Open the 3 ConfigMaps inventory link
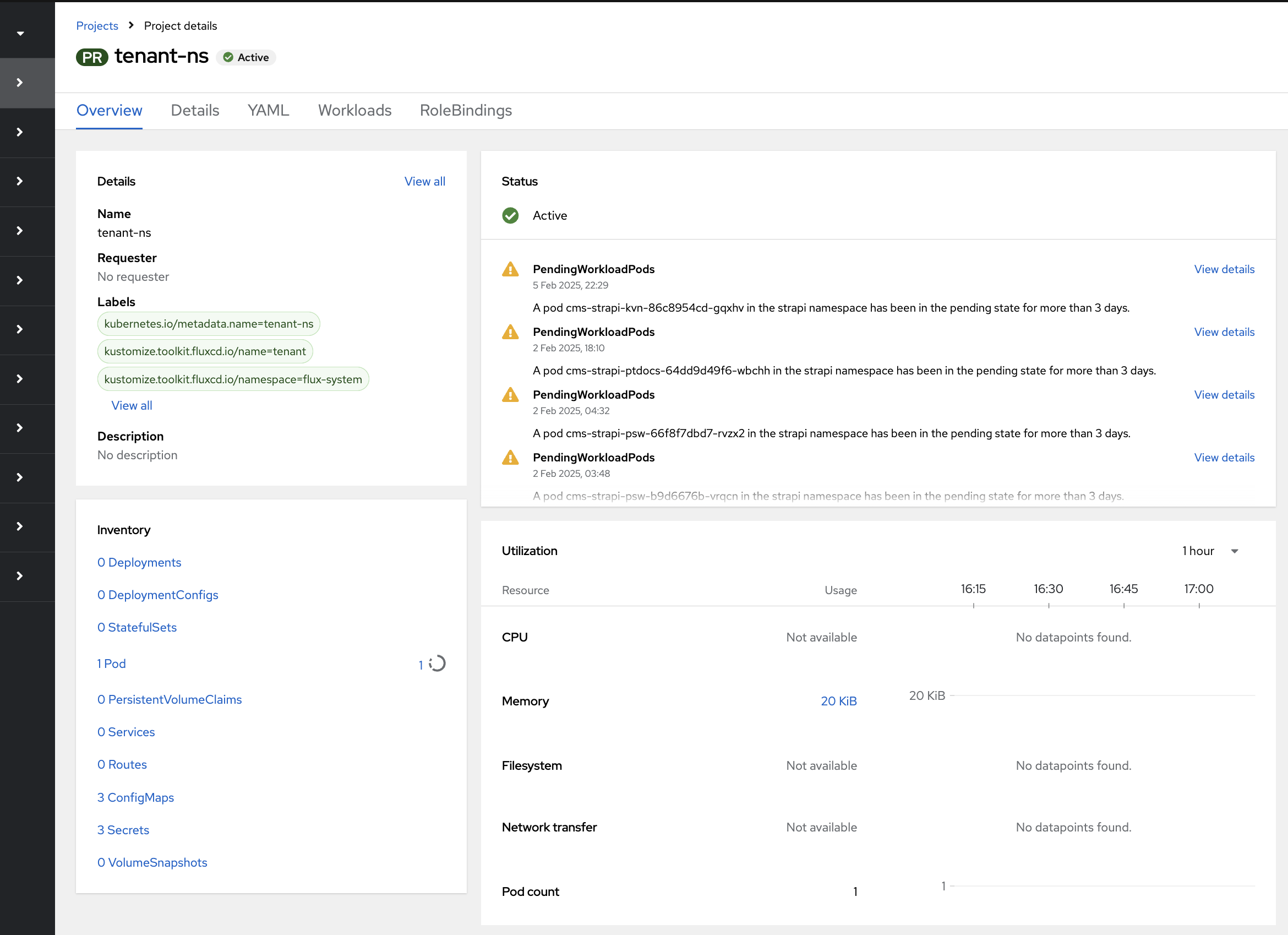1288x935 pixels. (135, 797)
